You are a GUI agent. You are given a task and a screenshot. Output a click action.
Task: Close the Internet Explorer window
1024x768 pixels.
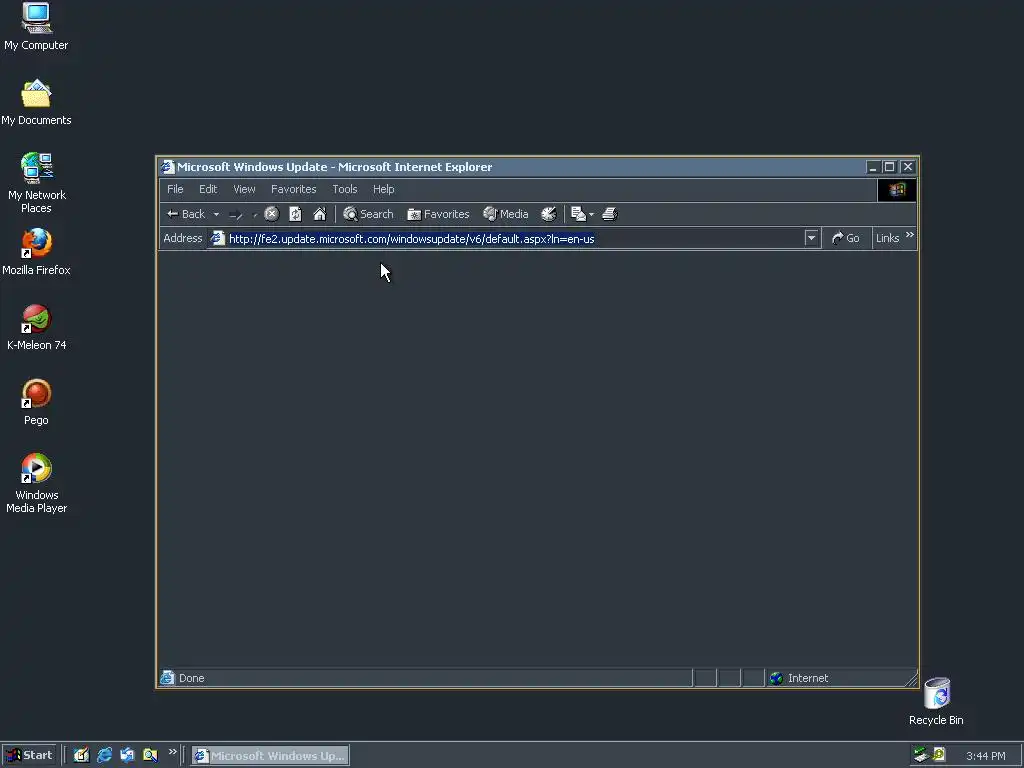[x=908, y=167]
